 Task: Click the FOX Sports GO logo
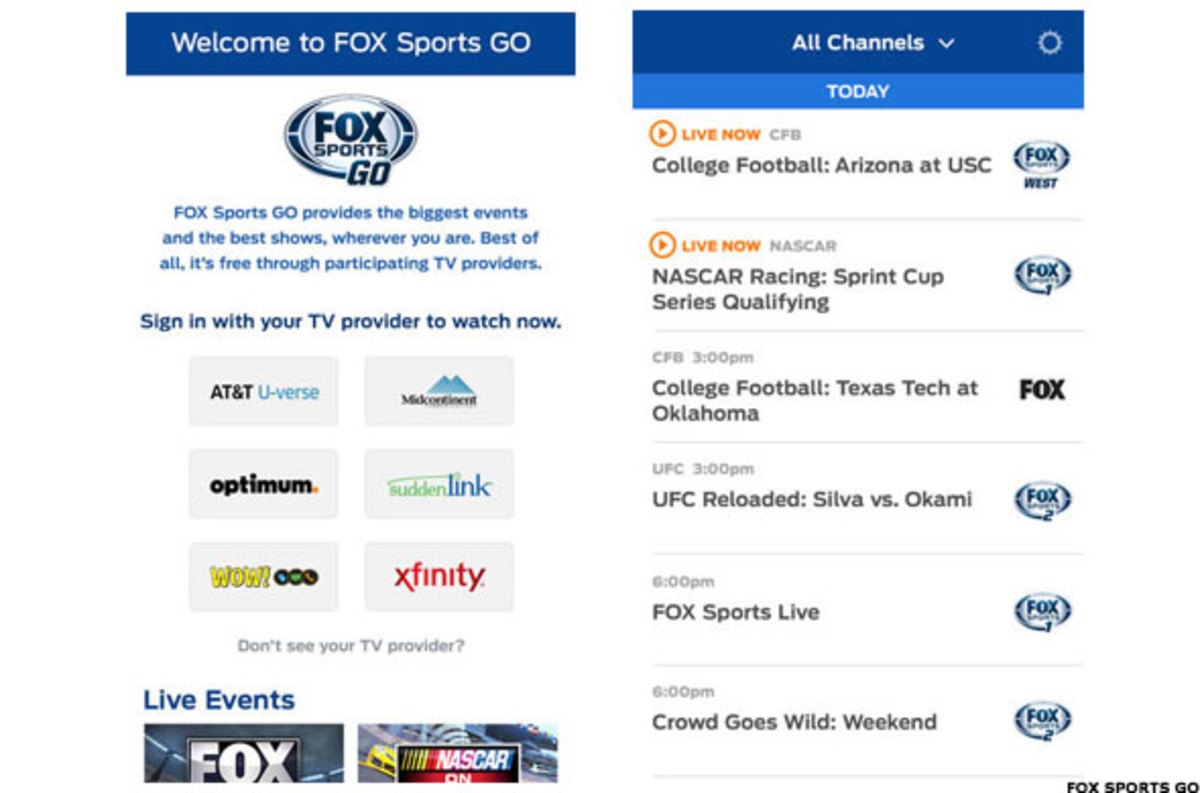pos(350,140)
